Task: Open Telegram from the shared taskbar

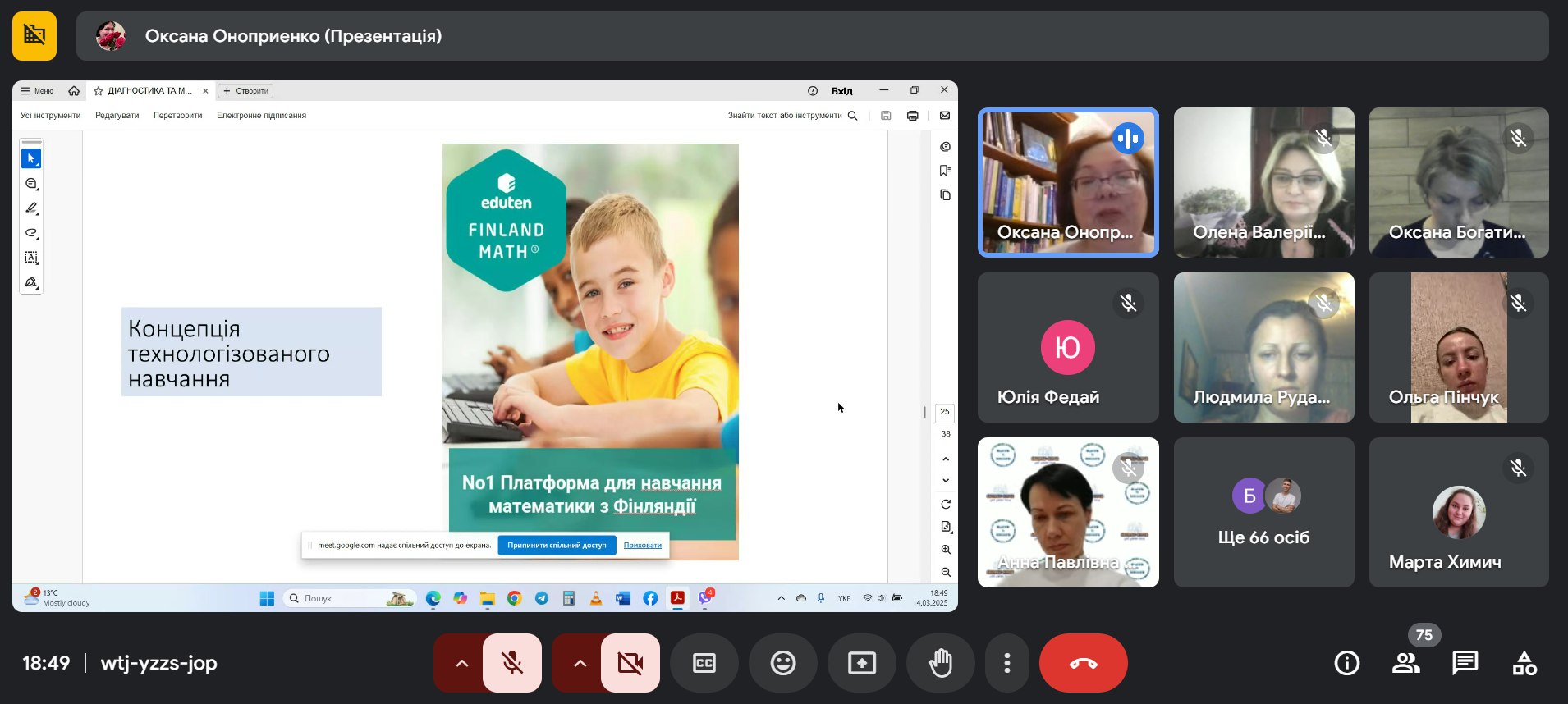Action: tap(542, 598)
